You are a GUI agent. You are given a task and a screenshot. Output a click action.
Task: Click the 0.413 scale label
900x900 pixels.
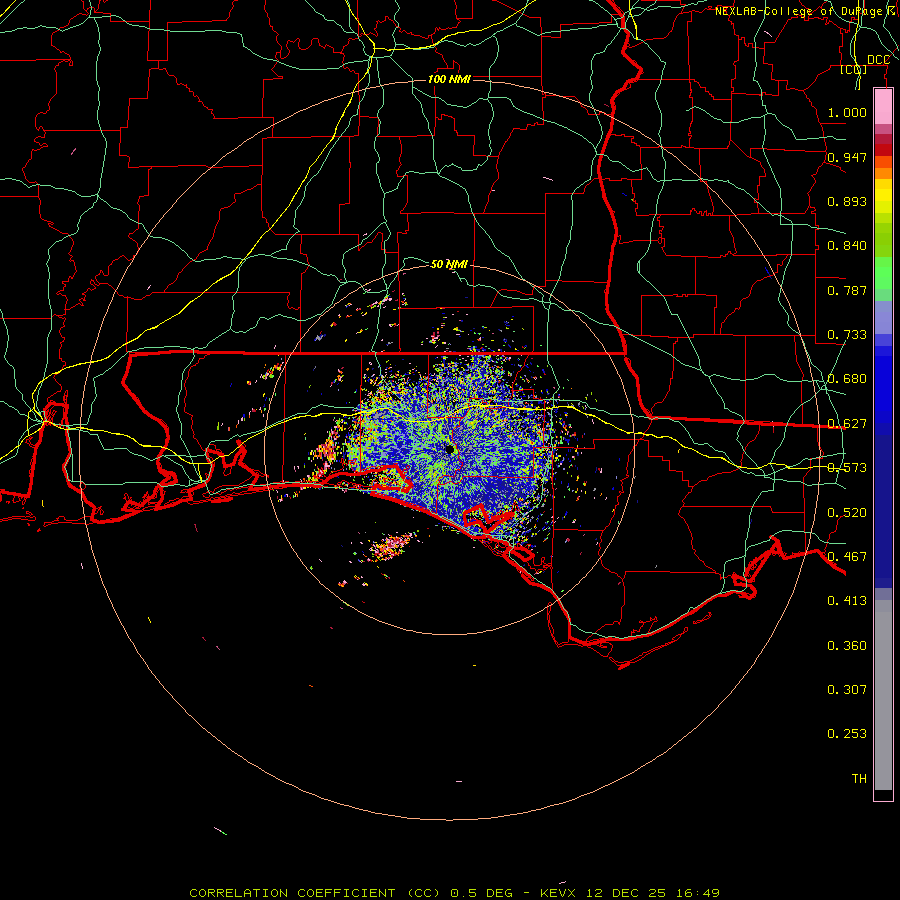[847, 601]
